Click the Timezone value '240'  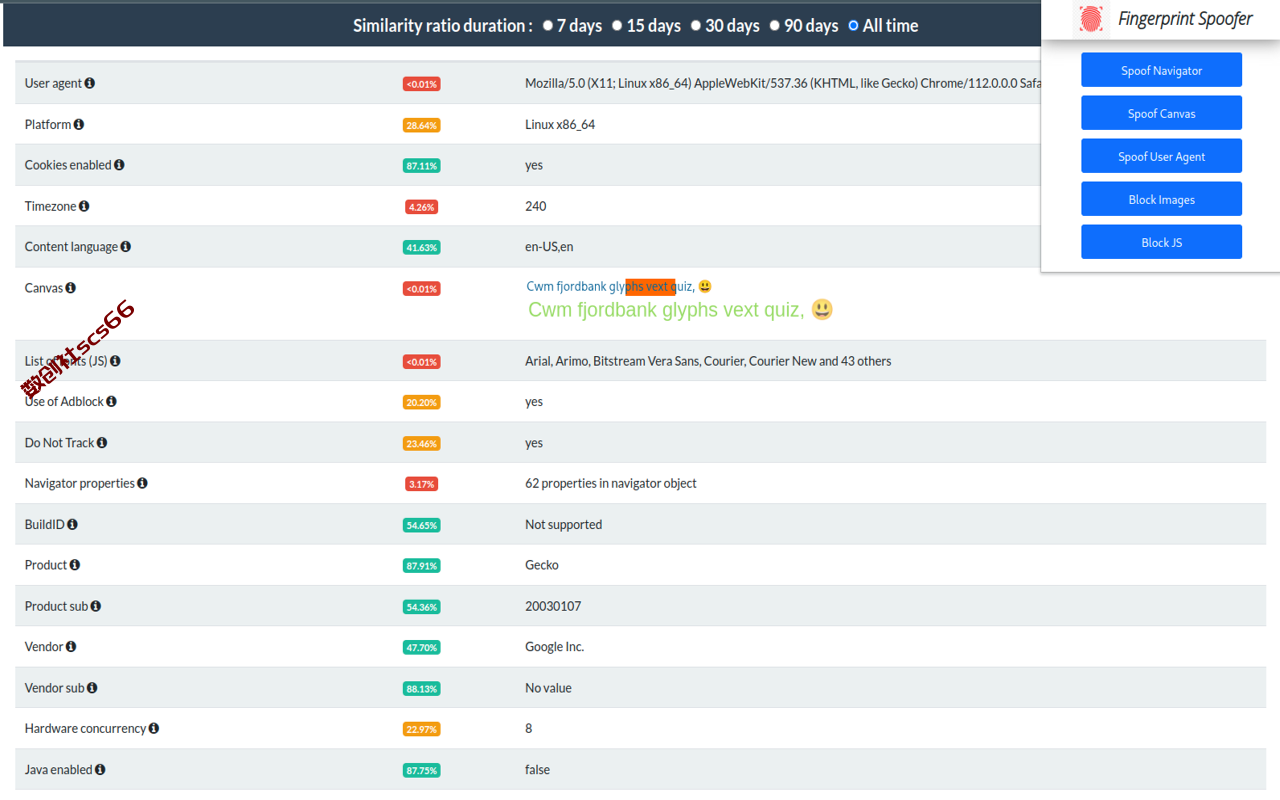(536, 206)
